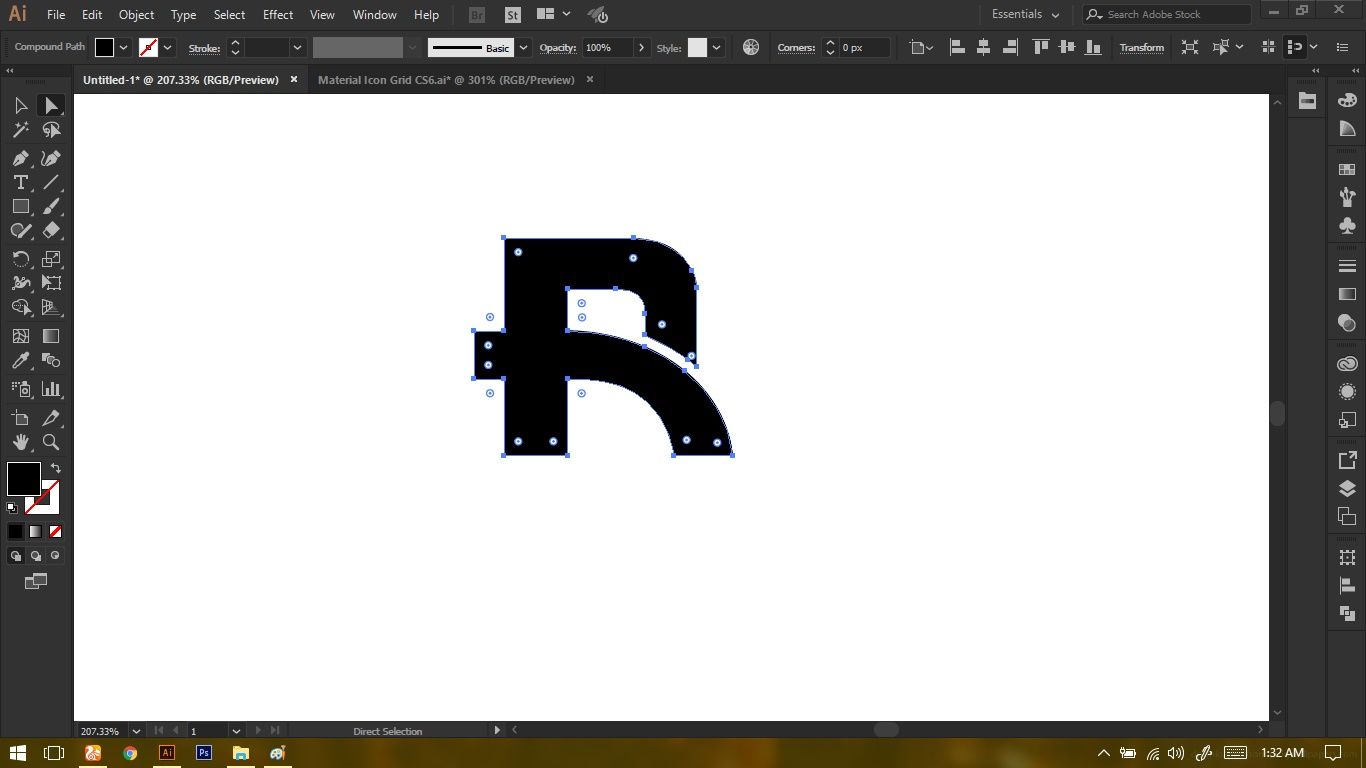Toggle Align to Pixel Grid button
This screenshot has width=1366, height=768.
[1268, 47]
